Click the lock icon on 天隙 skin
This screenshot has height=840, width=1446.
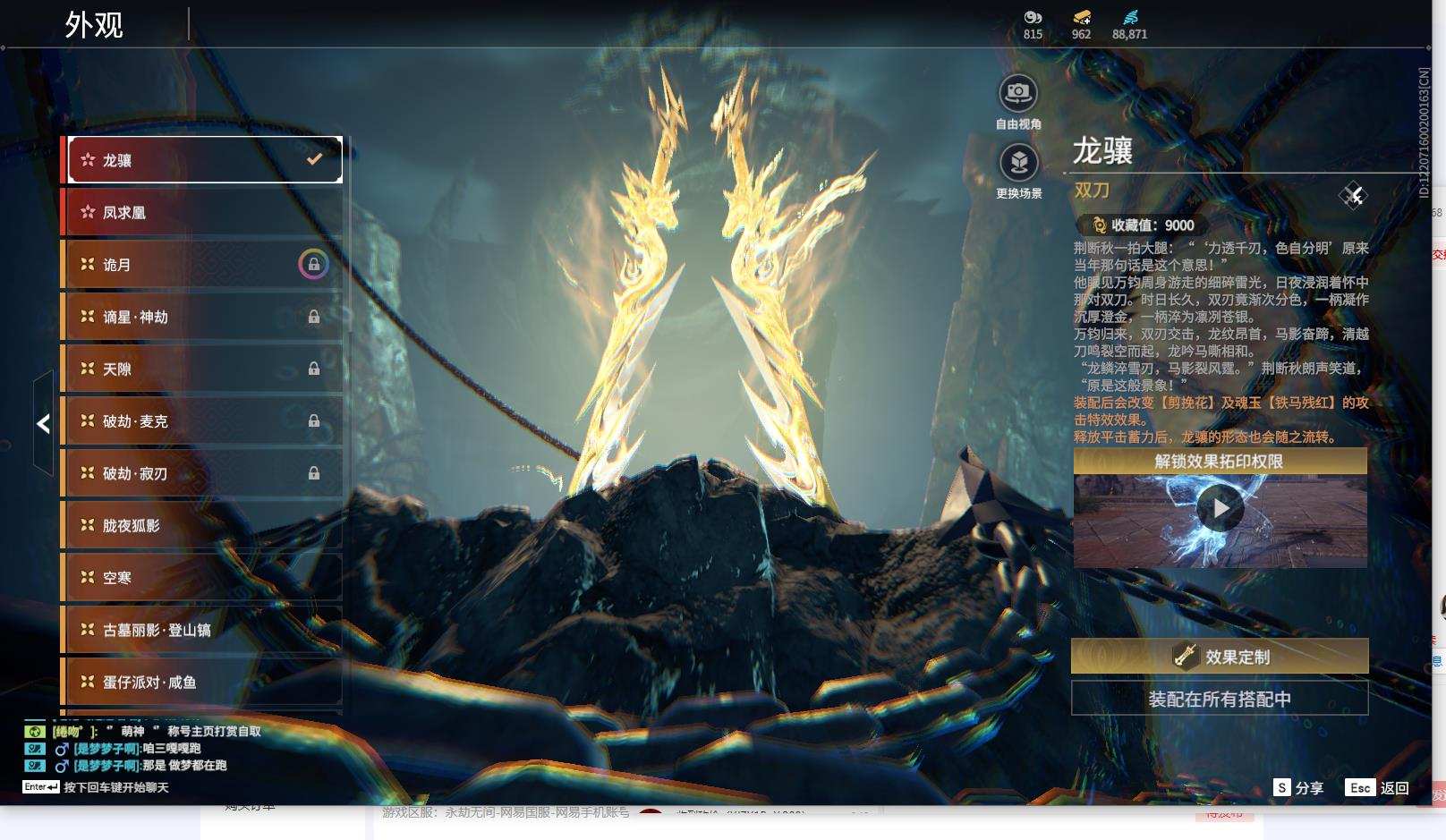pyautogui.click(x=313, y=369)
